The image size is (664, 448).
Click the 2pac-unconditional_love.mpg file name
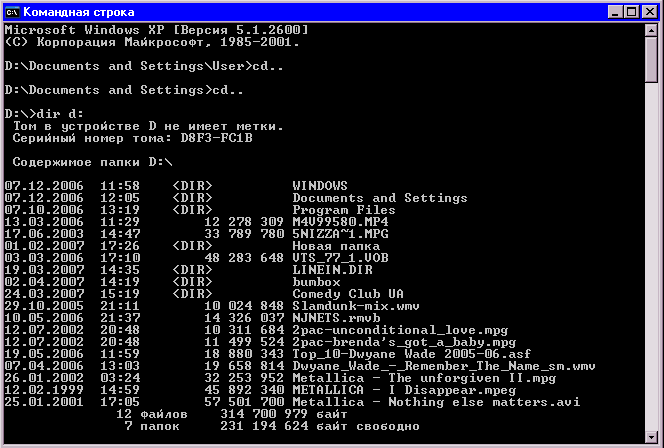click(400, 330)
